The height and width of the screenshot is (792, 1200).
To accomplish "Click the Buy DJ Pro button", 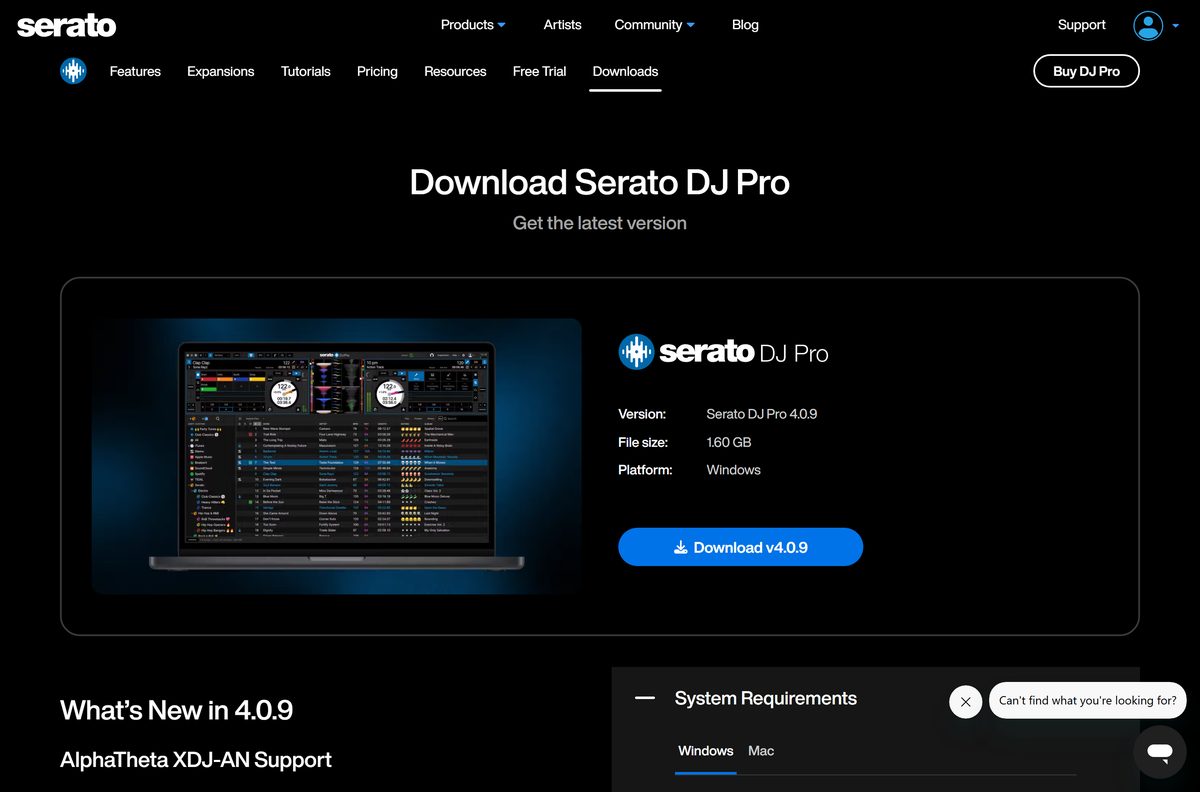I will (x=1086, y=71).
